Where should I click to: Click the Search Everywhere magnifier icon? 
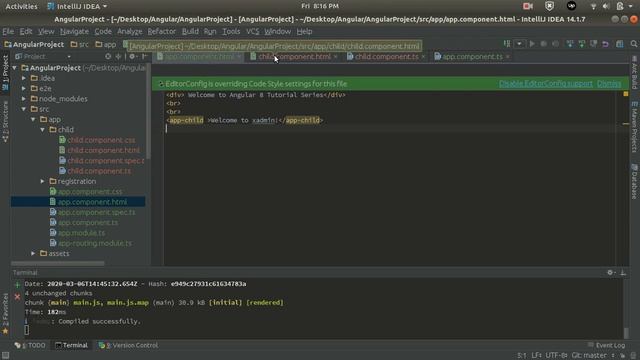click(633, 44)
